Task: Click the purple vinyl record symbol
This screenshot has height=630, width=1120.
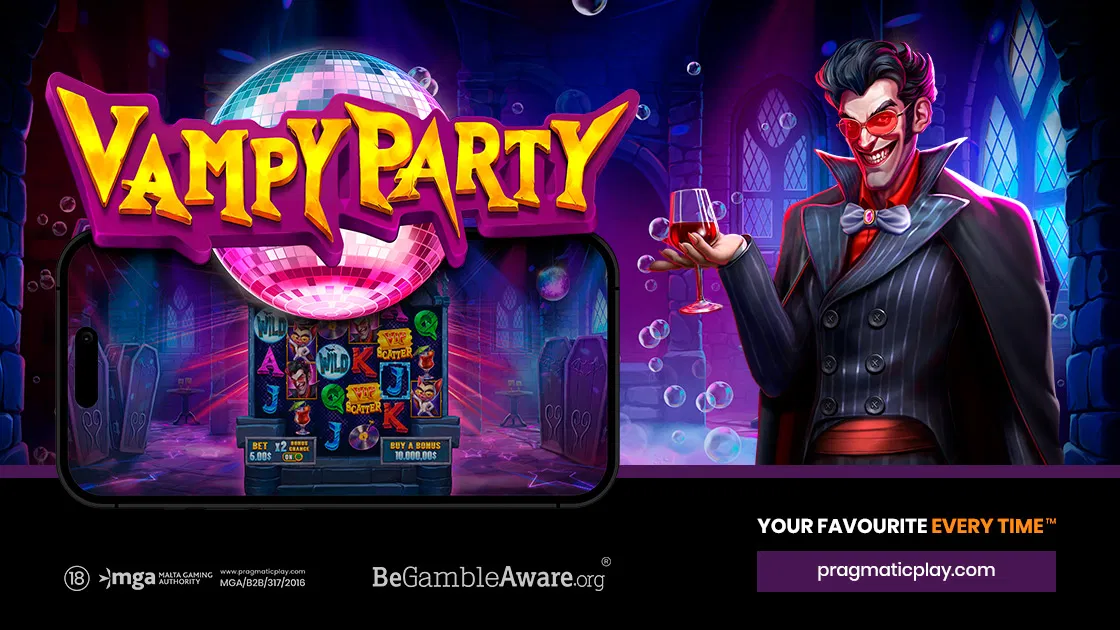Action: pos(364,436)
